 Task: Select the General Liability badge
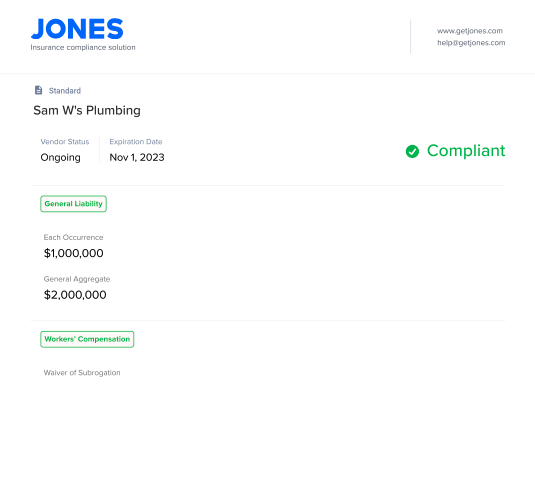(73, 204)
